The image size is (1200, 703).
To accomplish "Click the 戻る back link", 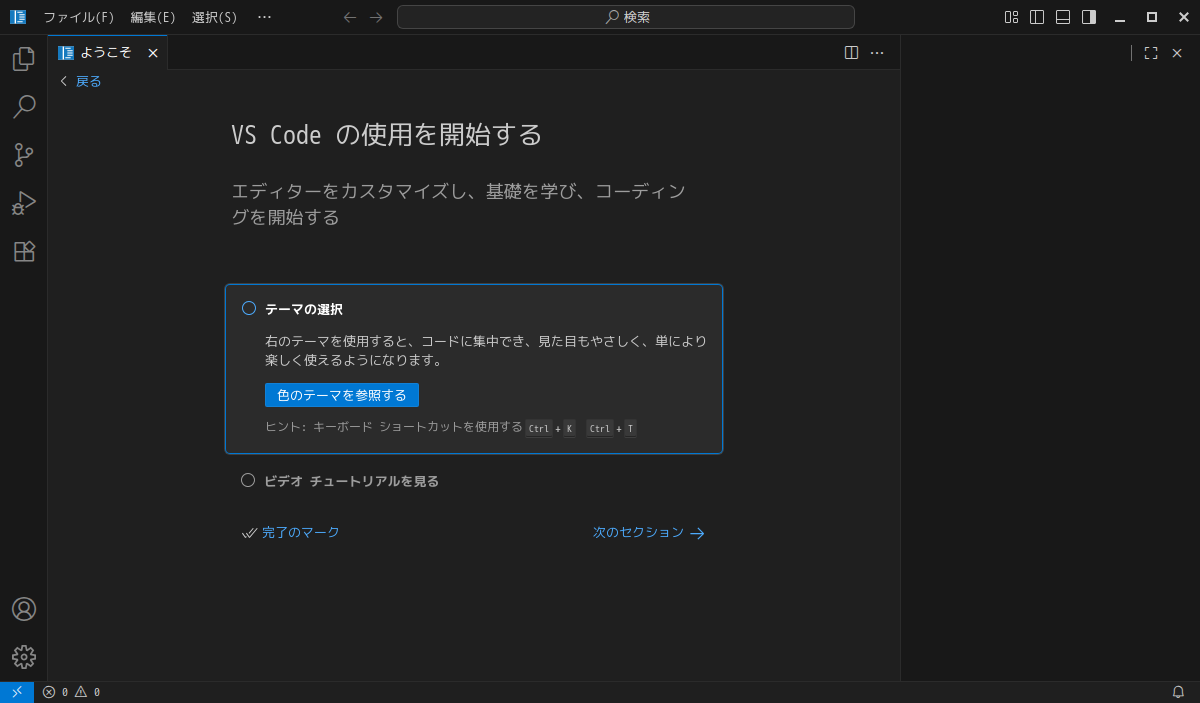I will point(81,82).
